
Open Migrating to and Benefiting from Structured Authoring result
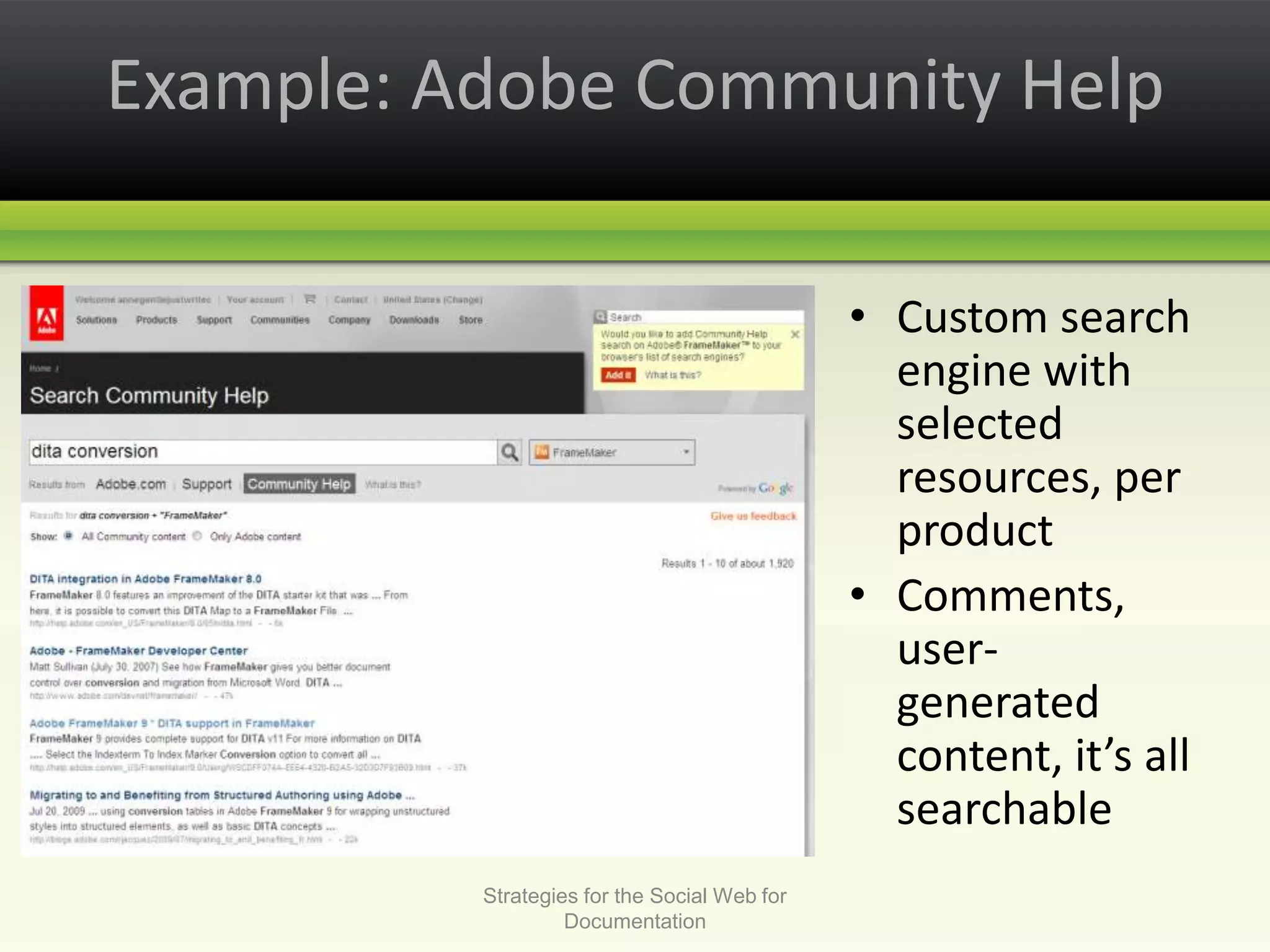coord(222,795)
